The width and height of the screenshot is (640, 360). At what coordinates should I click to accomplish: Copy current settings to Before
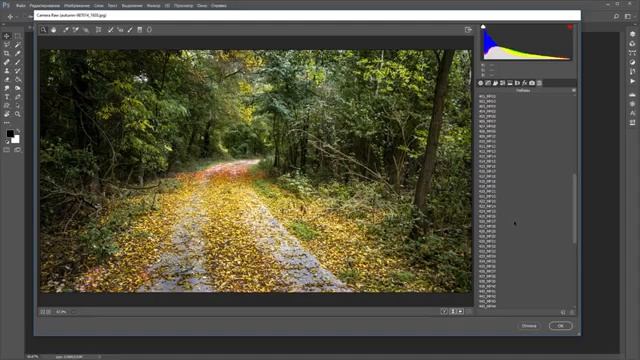coord(461,311)
